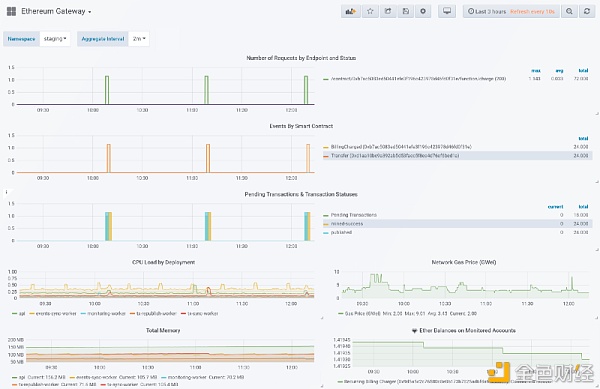This screenshot has width=600, height=389.
Task: Open CPU Load by Deployment panel menu
Action: click(163, 262)
